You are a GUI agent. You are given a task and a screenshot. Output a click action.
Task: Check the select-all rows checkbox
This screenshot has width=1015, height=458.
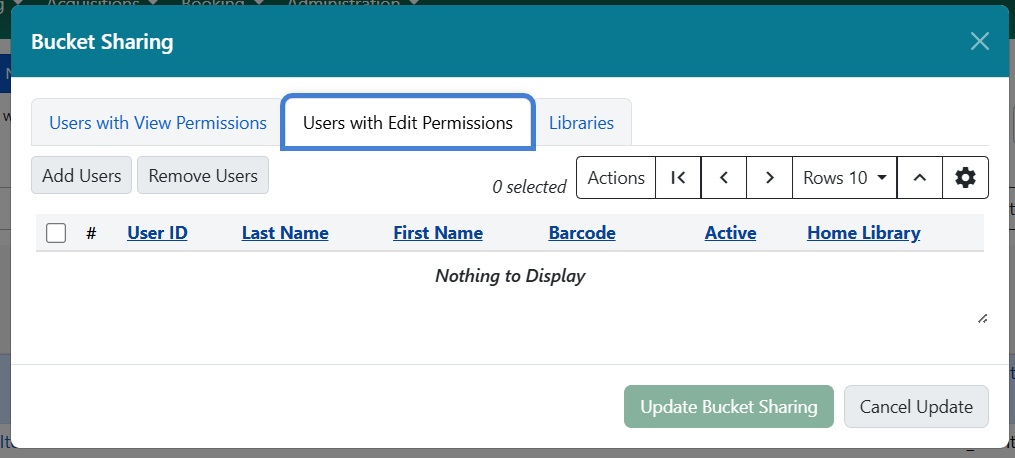pos(56,233)
